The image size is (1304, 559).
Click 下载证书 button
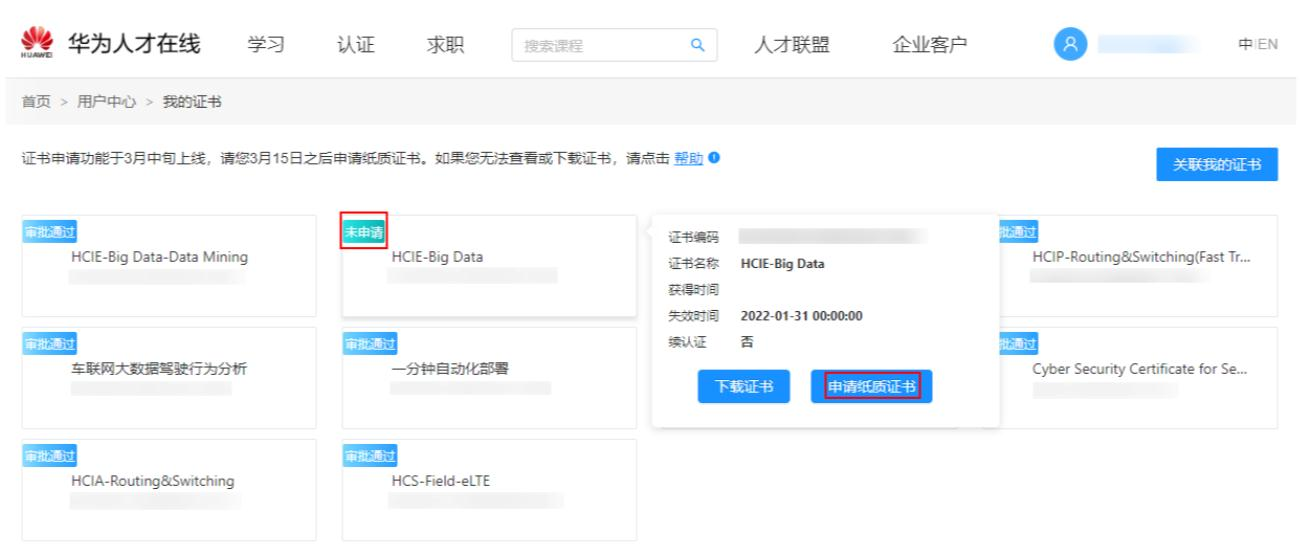tap(742, 387)
